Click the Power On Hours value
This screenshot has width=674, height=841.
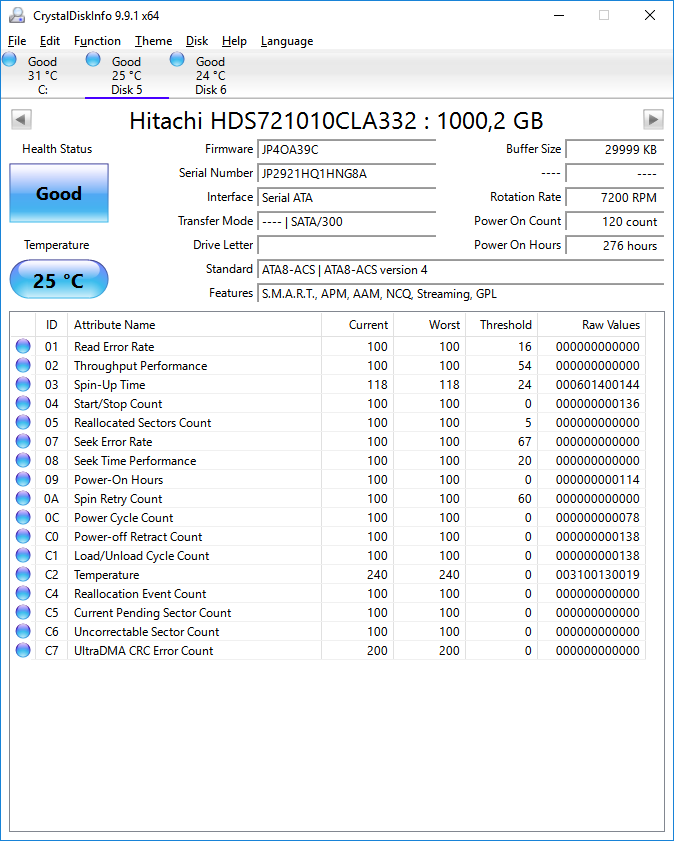tap(615, 246)
